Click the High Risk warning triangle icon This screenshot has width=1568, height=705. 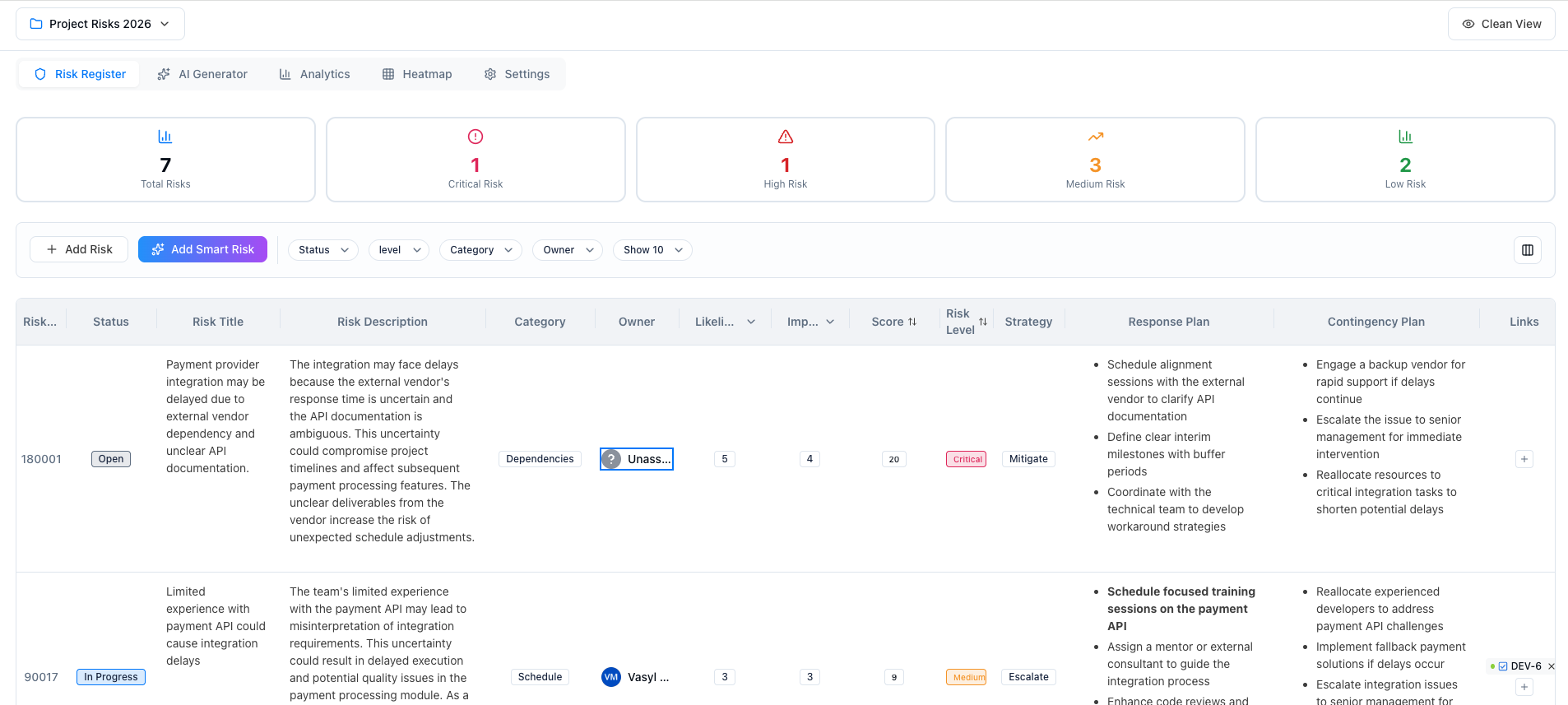click(x=786, y=137)
